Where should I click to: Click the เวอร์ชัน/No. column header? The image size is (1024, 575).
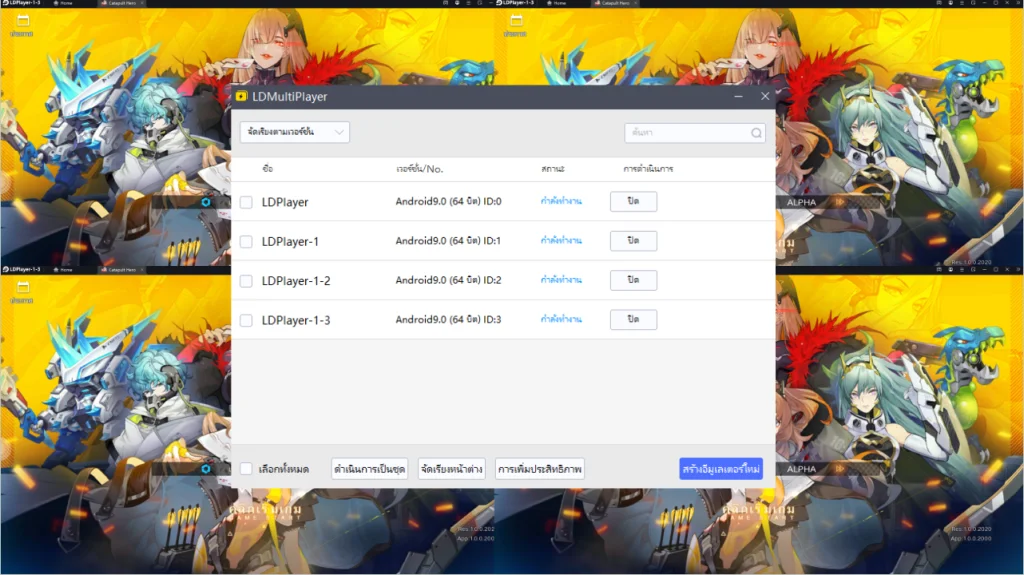tap(420, 169)
